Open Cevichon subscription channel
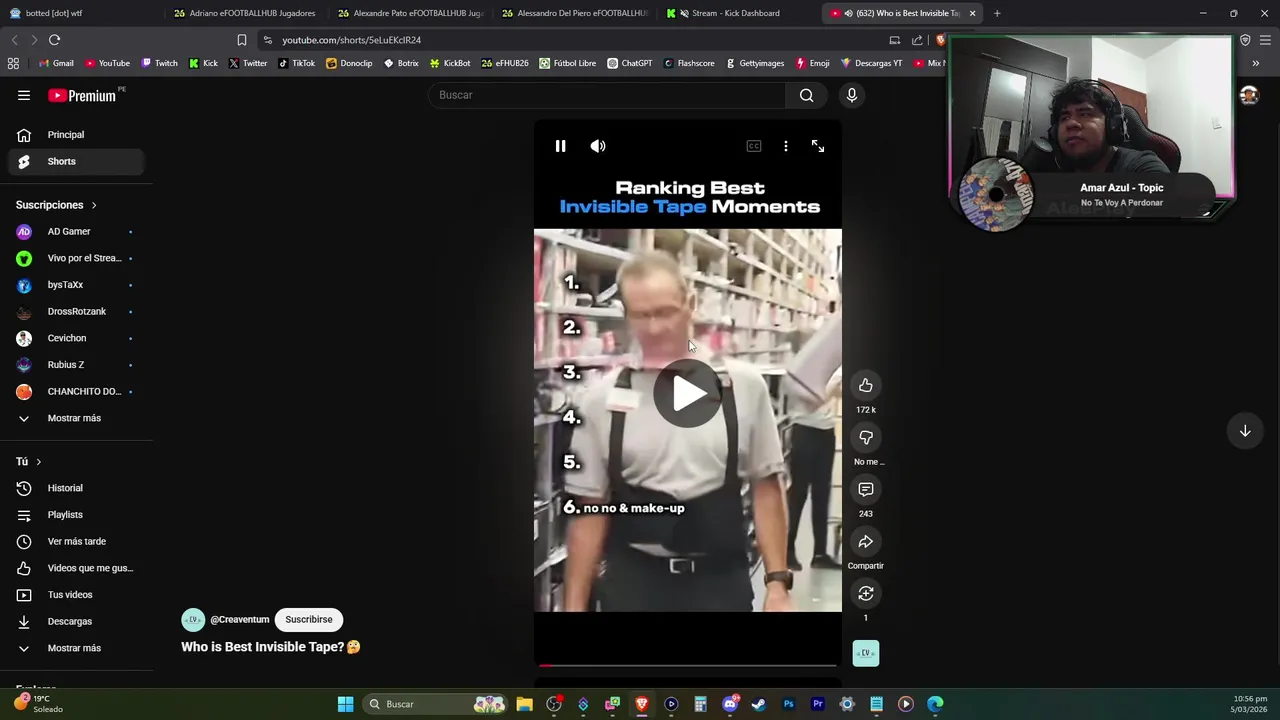The image size is (1280, 720). click(76, 338)
